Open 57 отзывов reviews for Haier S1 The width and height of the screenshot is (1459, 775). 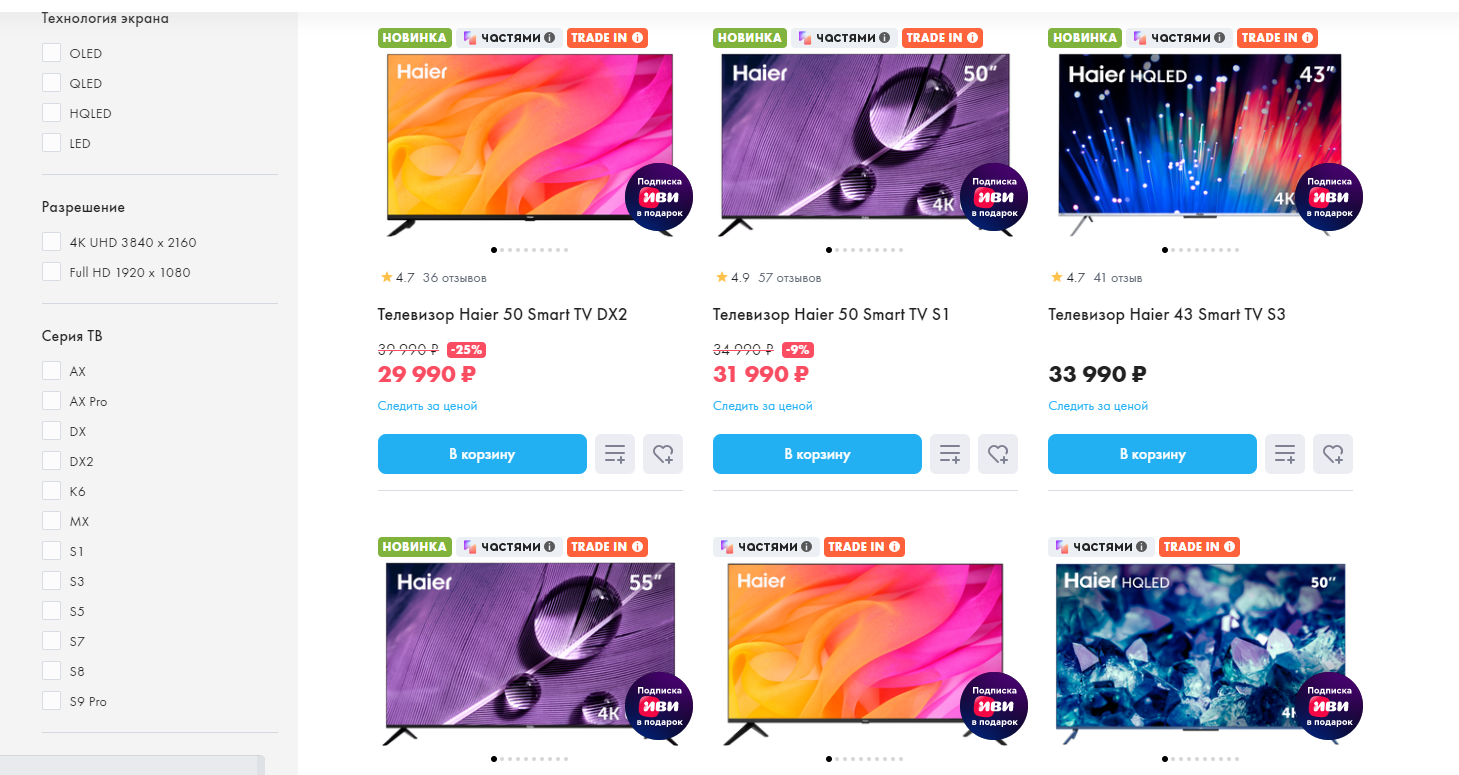point(789,278)
